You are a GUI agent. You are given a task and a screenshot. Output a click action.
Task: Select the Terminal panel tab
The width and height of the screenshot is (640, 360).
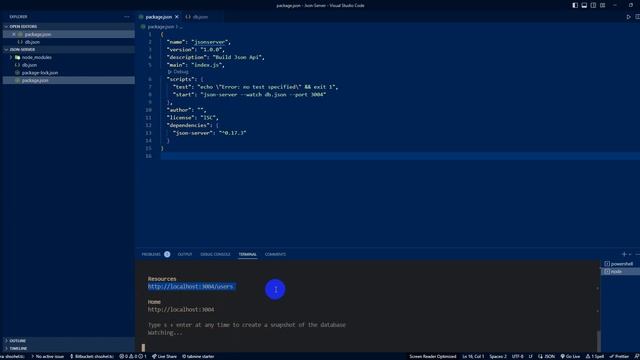coord(247,254)
